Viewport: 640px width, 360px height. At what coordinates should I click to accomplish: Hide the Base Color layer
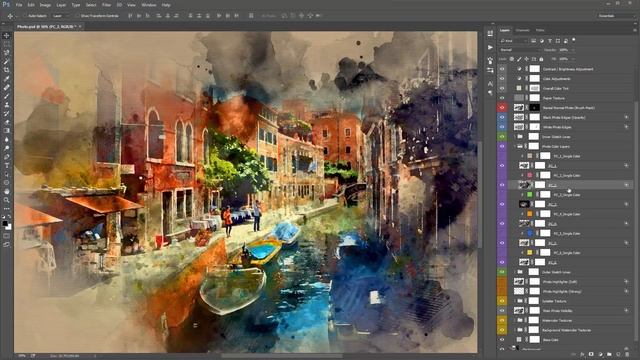click(502, 340)
